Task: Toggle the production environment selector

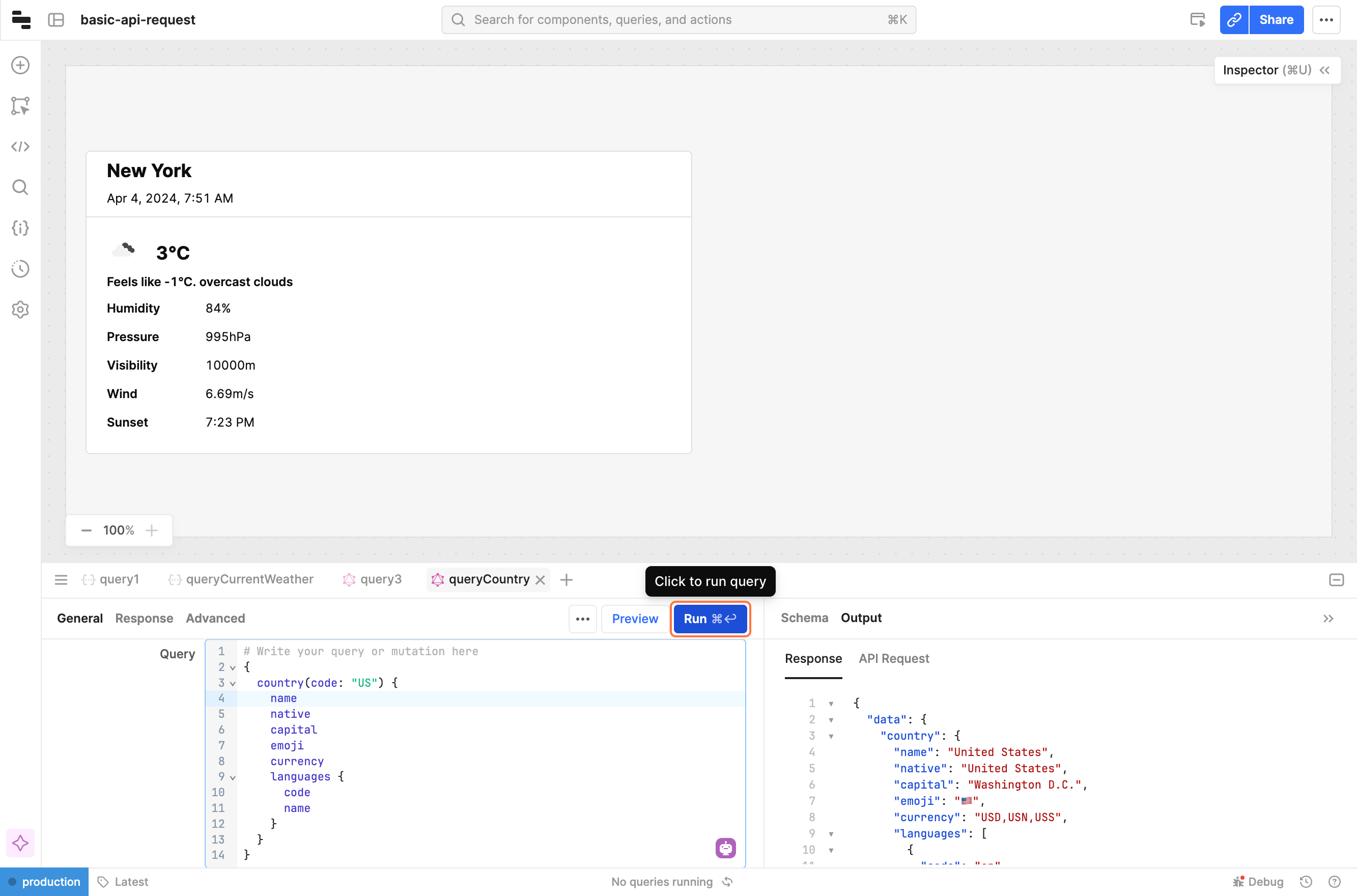Action: pyautogui.click(x=45, y=882)
